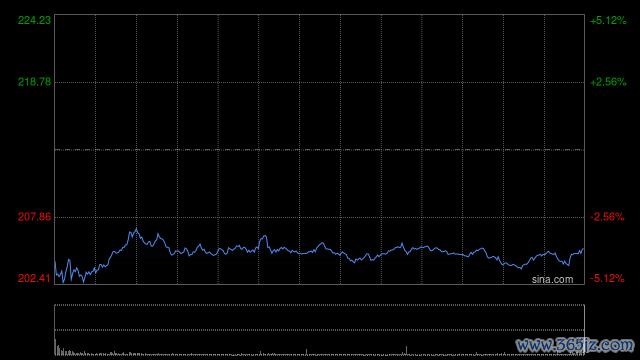This screenshot has width=640, height=360.
Task: Click the 202.41 bottom price label
Action: (34, 278)
